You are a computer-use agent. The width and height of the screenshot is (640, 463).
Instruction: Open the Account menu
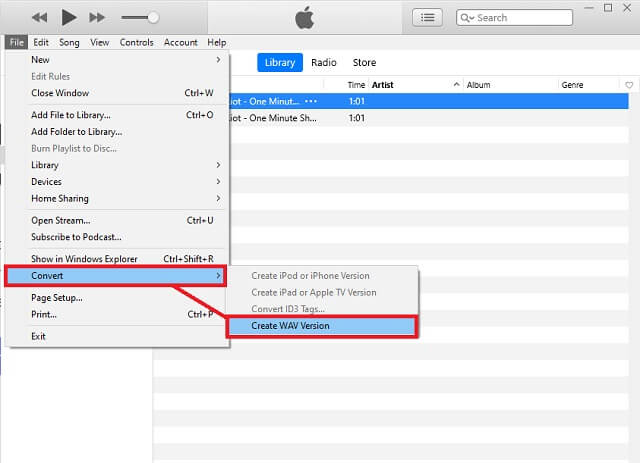180,42
